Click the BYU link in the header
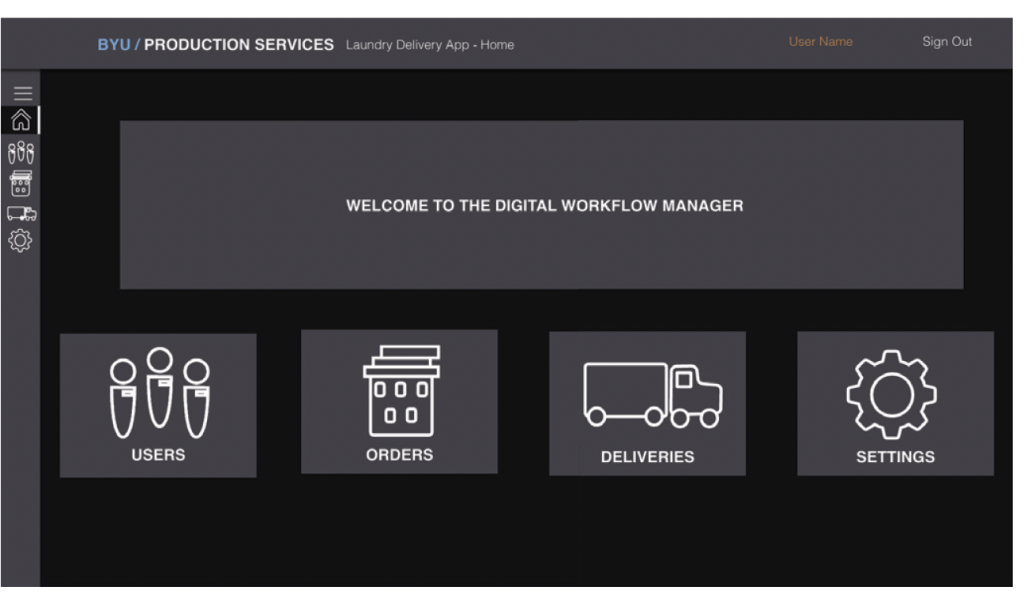Screen dimensions: 1024x613 pos(113,45)
